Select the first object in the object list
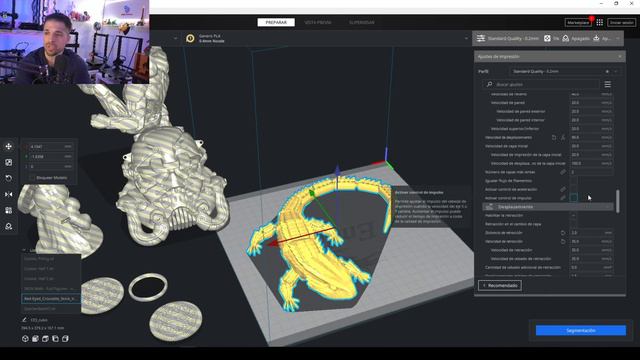Image resolution: width=640 pixels, height=360 pixels. pos(51,259)
